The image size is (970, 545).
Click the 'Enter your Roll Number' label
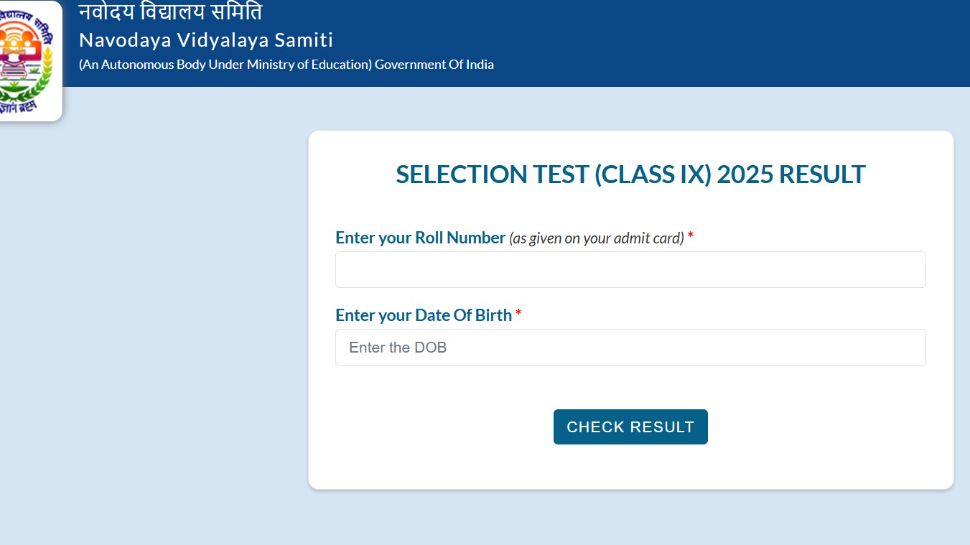[420, 238]
